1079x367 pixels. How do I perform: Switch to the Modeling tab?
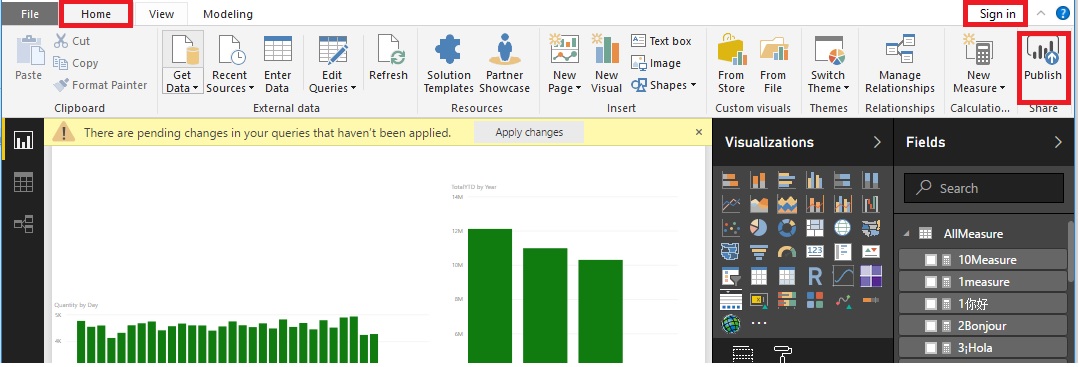click(x=228, y=14)
